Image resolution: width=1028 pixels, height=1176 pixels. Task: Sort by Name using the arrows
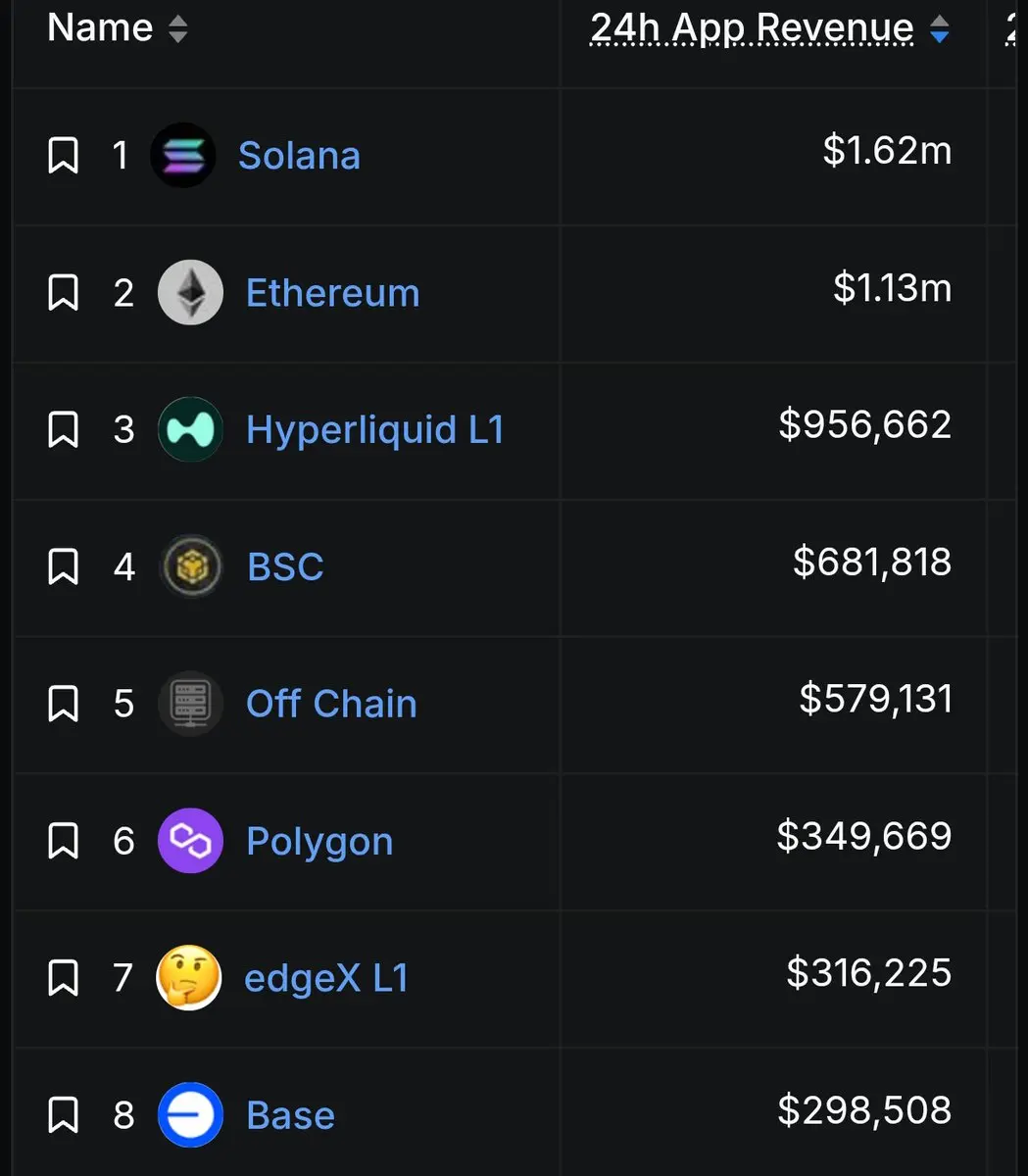click(177, 29)
